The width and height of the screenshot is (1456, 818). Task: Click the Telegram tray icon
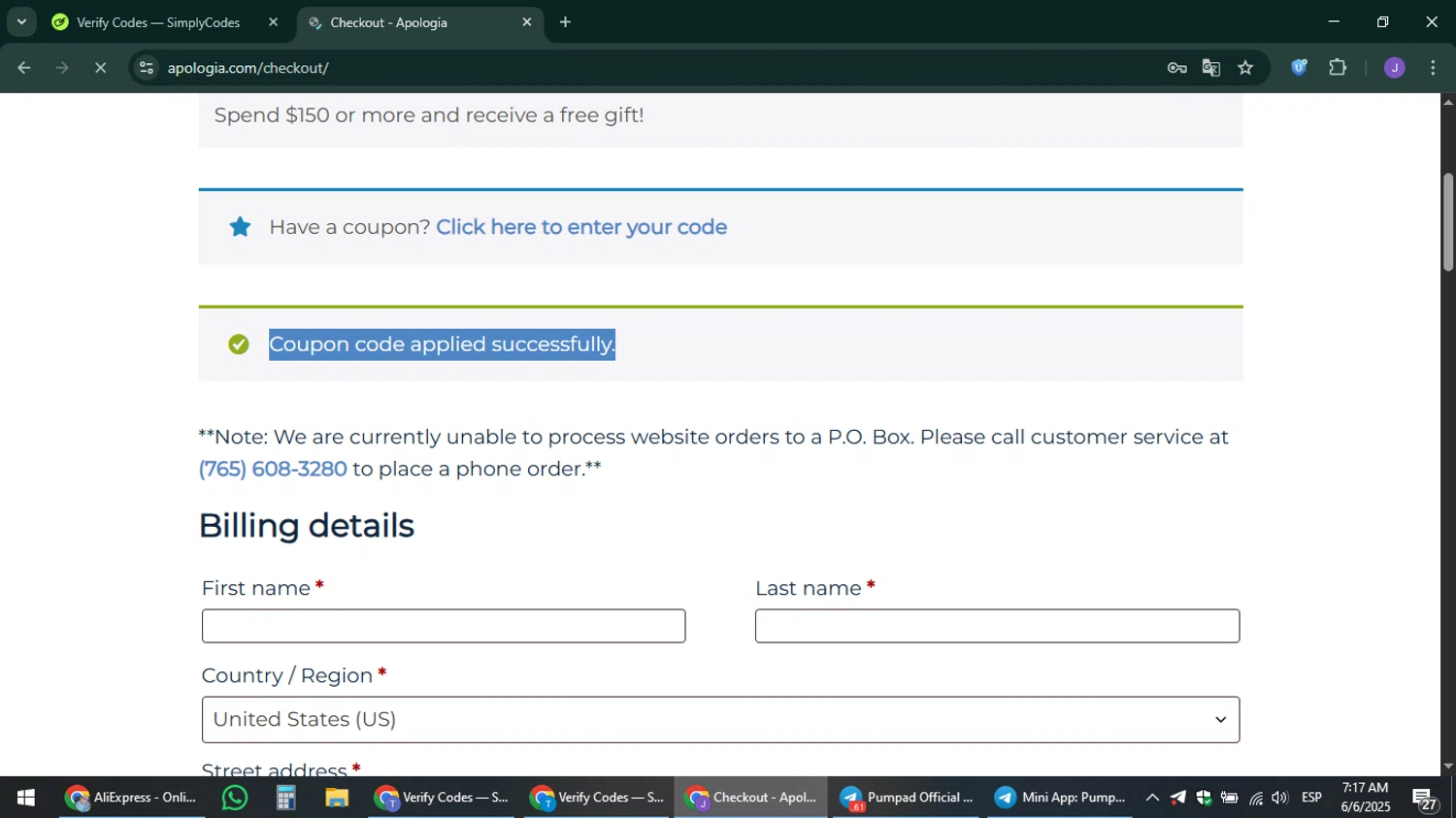(x=1177, y=799)
